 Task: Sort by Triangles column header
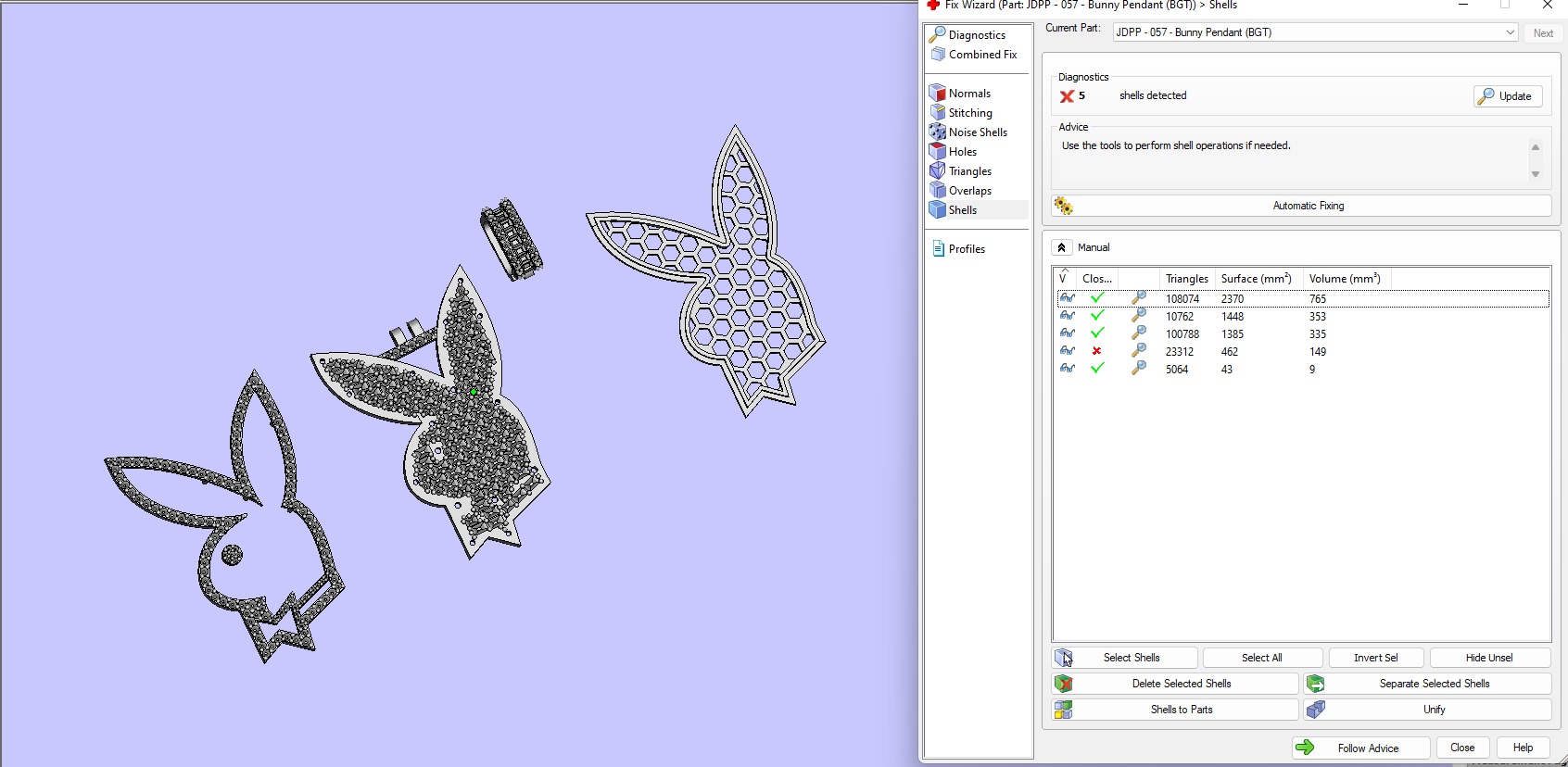(x=1187, y=279)
